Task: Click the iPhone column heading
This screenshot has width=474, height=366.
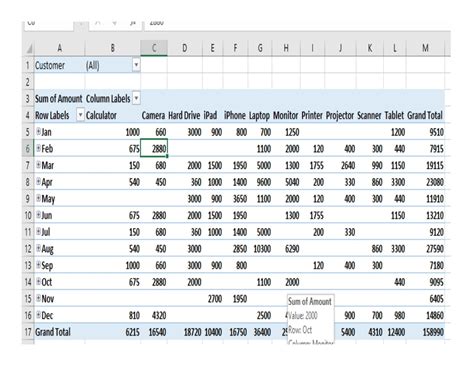Action: 235,115
